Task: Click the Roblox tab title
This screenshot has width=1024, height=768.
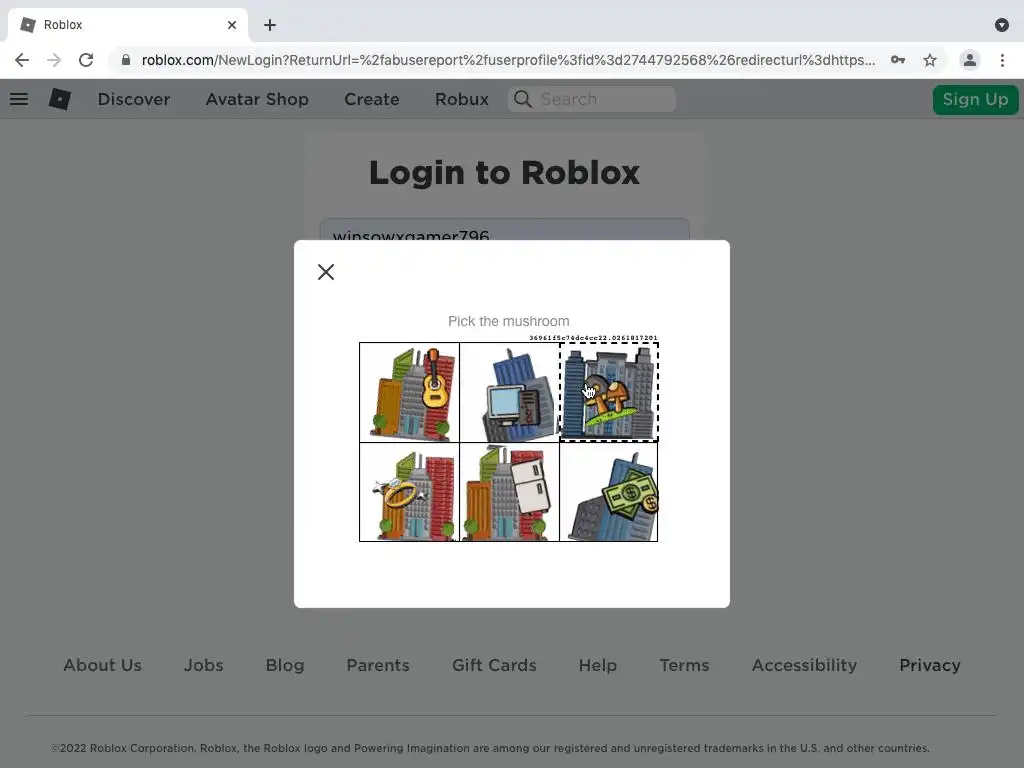Action: click(63, 25)
